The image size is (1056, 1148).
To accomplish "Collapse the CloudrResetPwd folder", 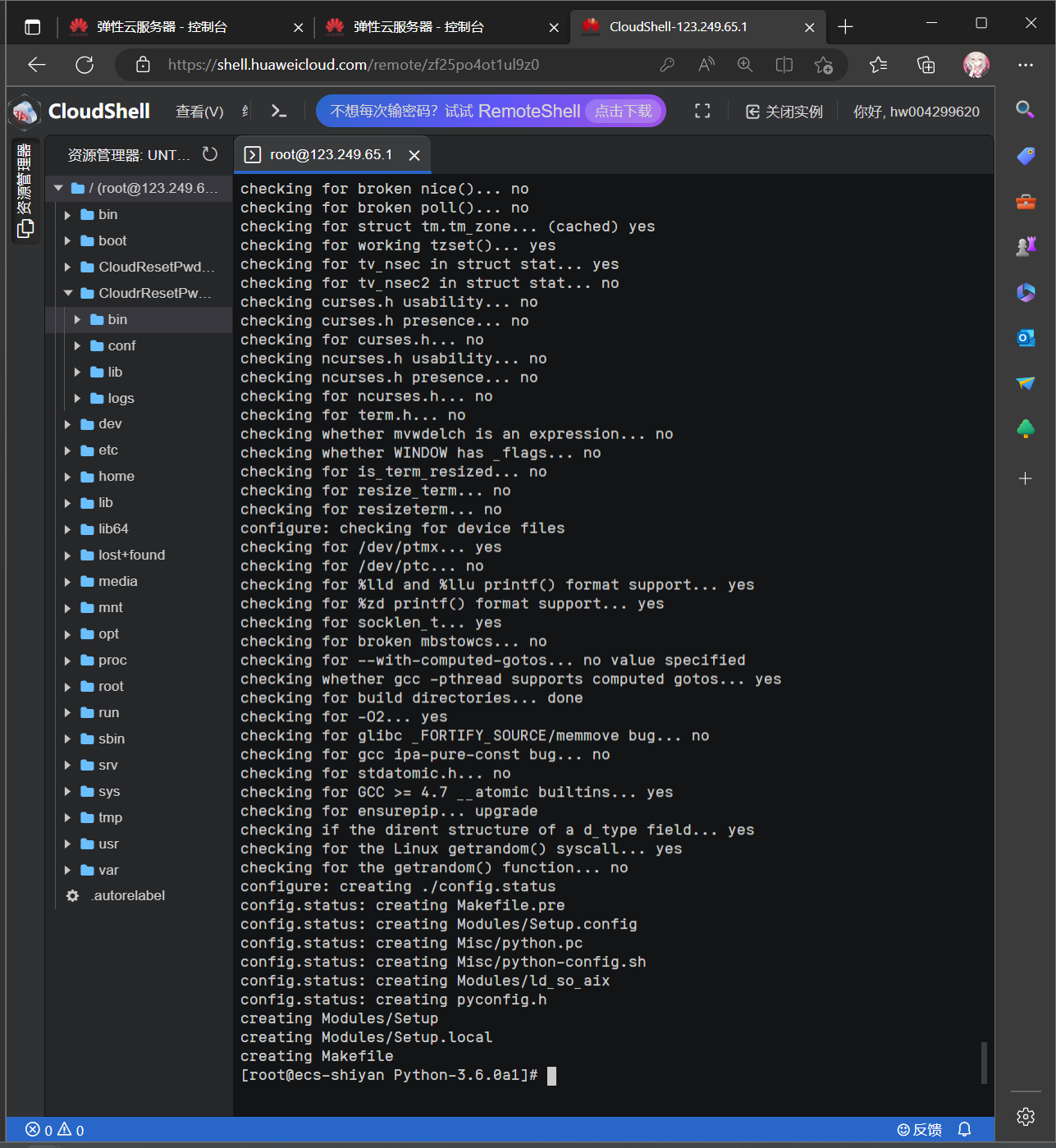I will coord(68,293).
